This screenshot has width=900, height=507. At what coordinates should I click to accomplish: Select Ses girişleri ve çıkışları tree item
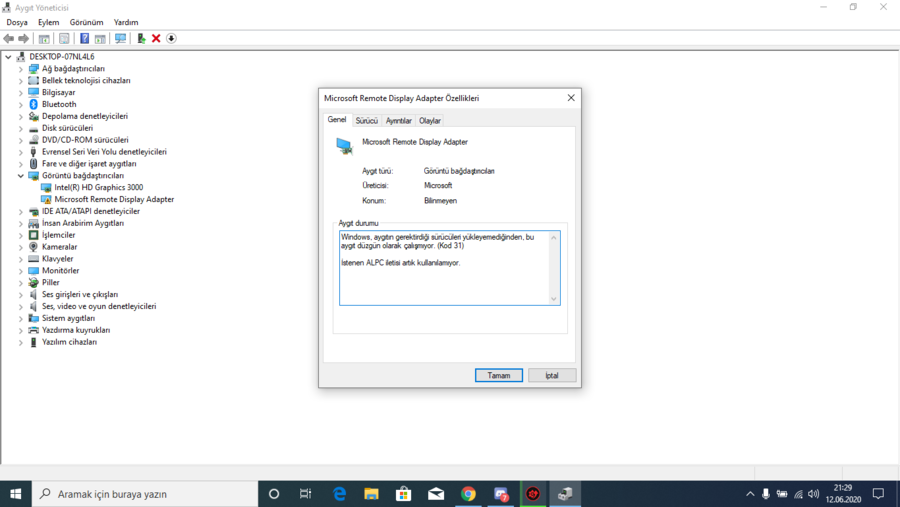[x=80, y=295]
